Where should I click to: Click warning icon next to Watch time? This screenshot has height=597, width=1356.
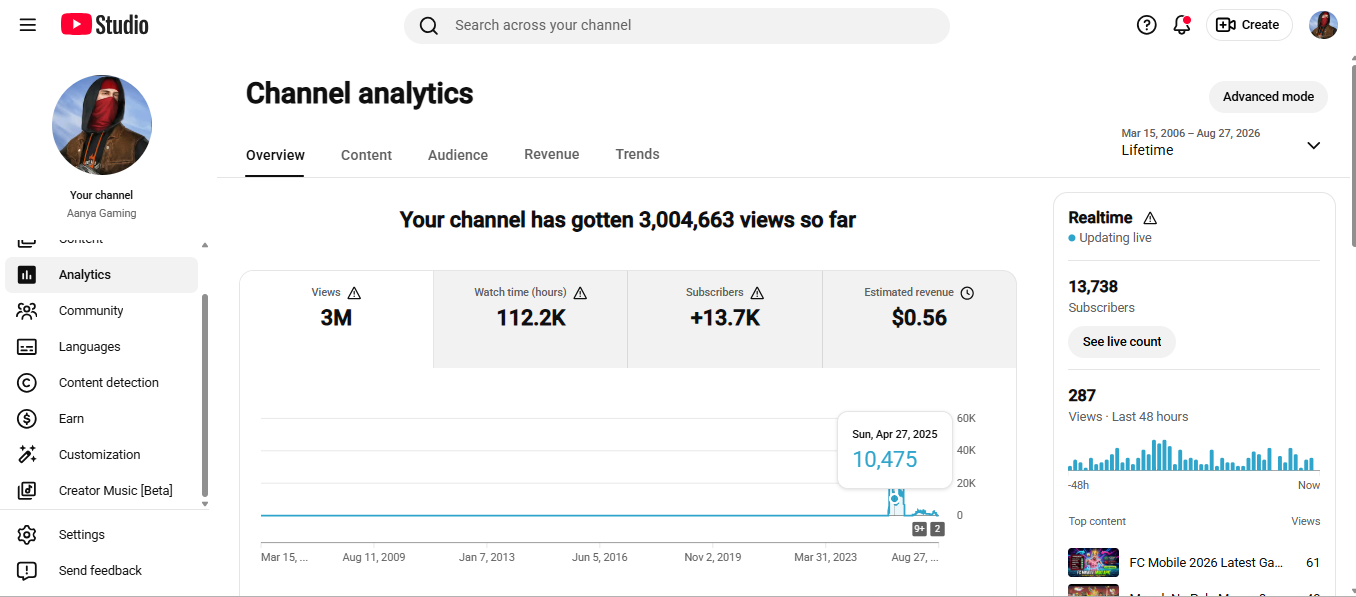point(580,293)
